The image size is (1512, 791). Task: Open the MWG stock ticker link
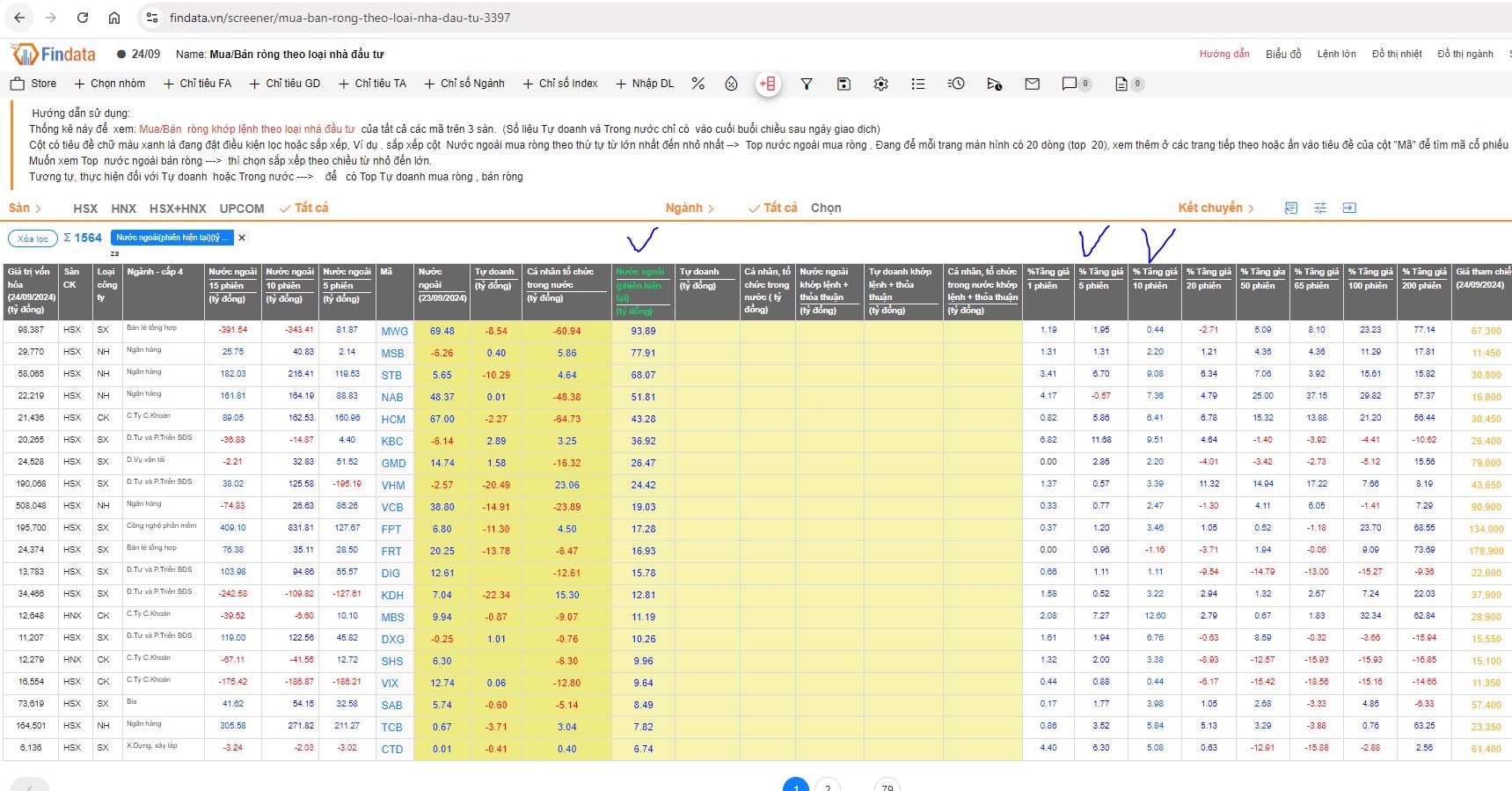[x=394, y=332]
